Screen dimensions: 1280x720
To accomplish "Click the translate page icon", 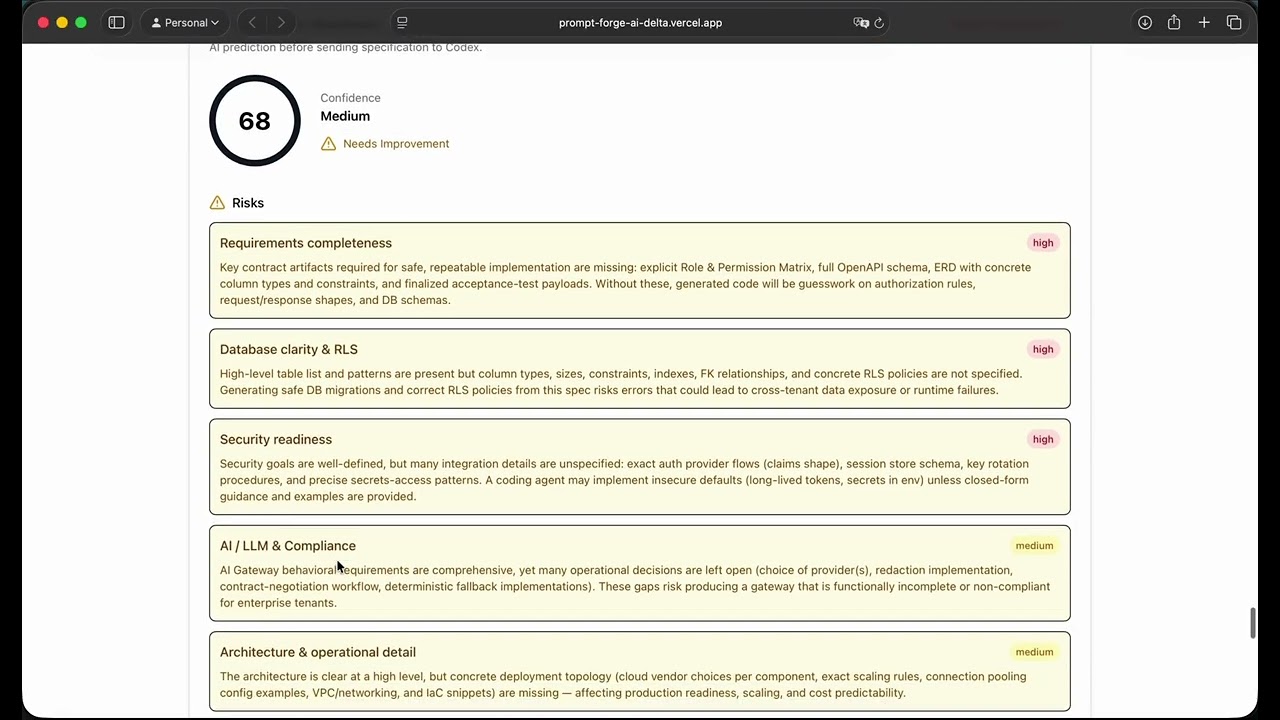I will (x=861, y=22).
